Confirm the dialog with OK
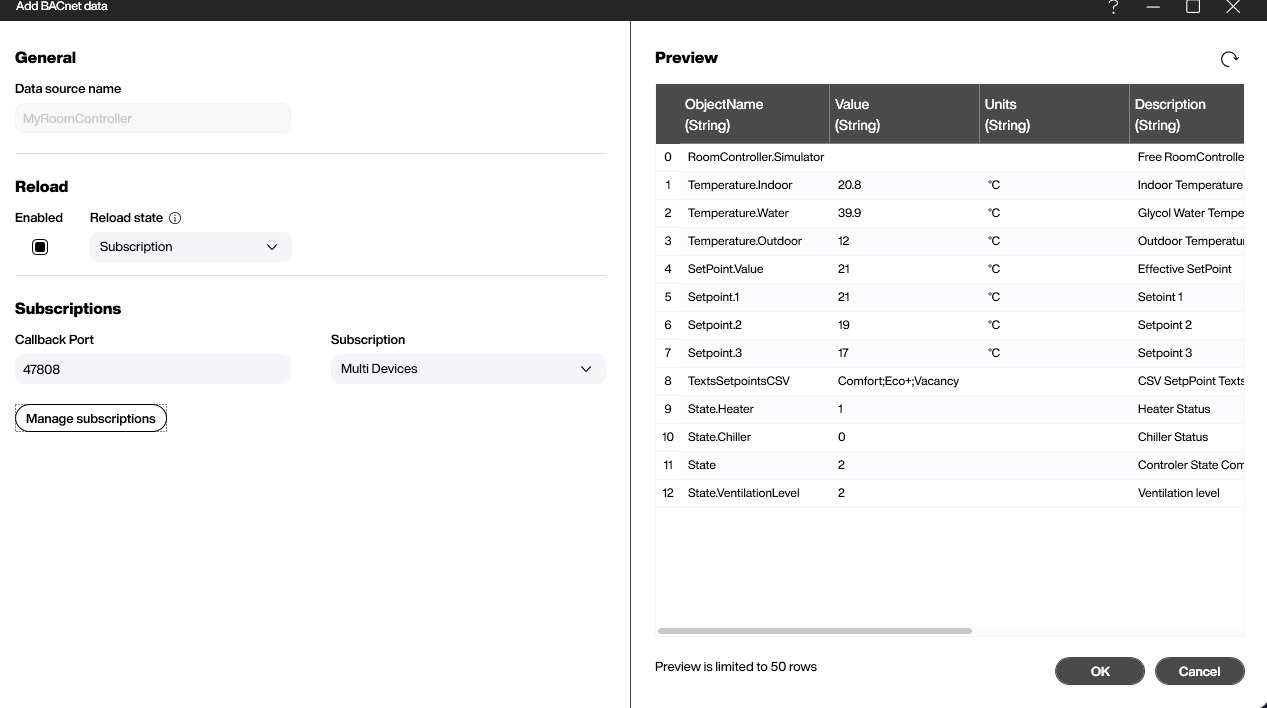The image size is (1267, 708). click(x=1099, y=671)
